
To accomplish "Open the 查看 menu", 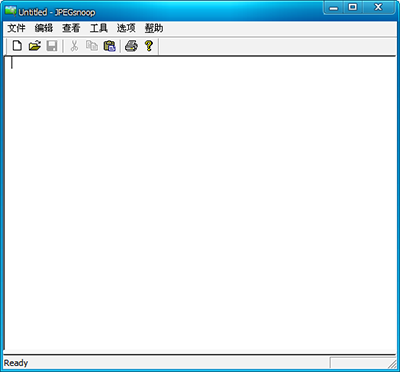I will [x=71, y=29].
